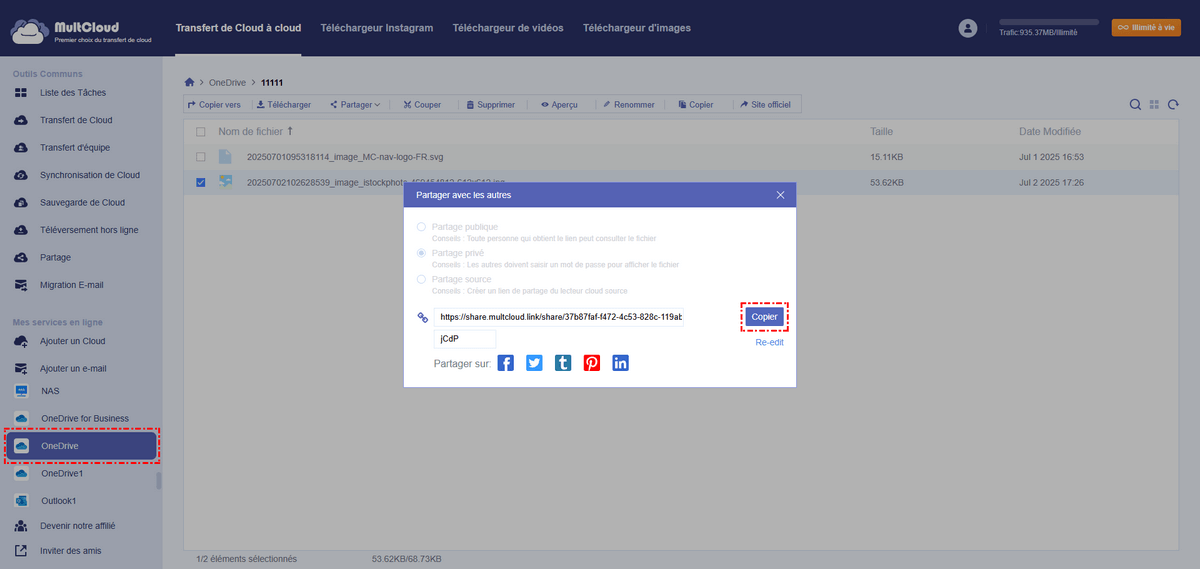
Task: Share link on Twitter icon
Action: tap(534, 363)
